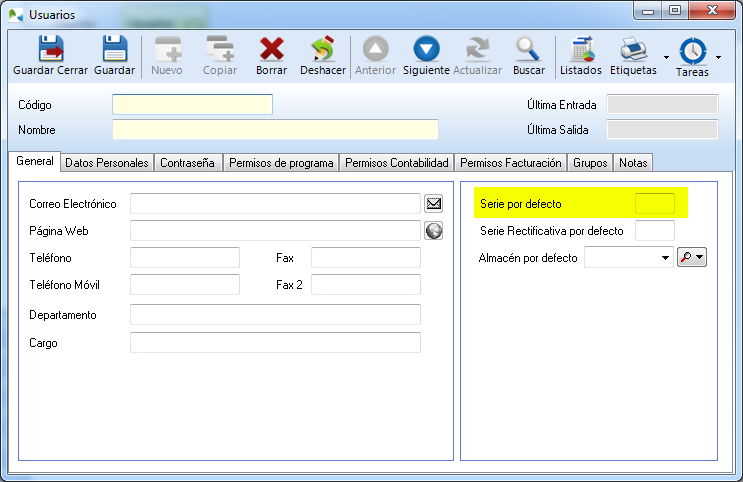743x482 pixels.
Task: Click the Tareas clock icon
Action: (x=692, y=51)
